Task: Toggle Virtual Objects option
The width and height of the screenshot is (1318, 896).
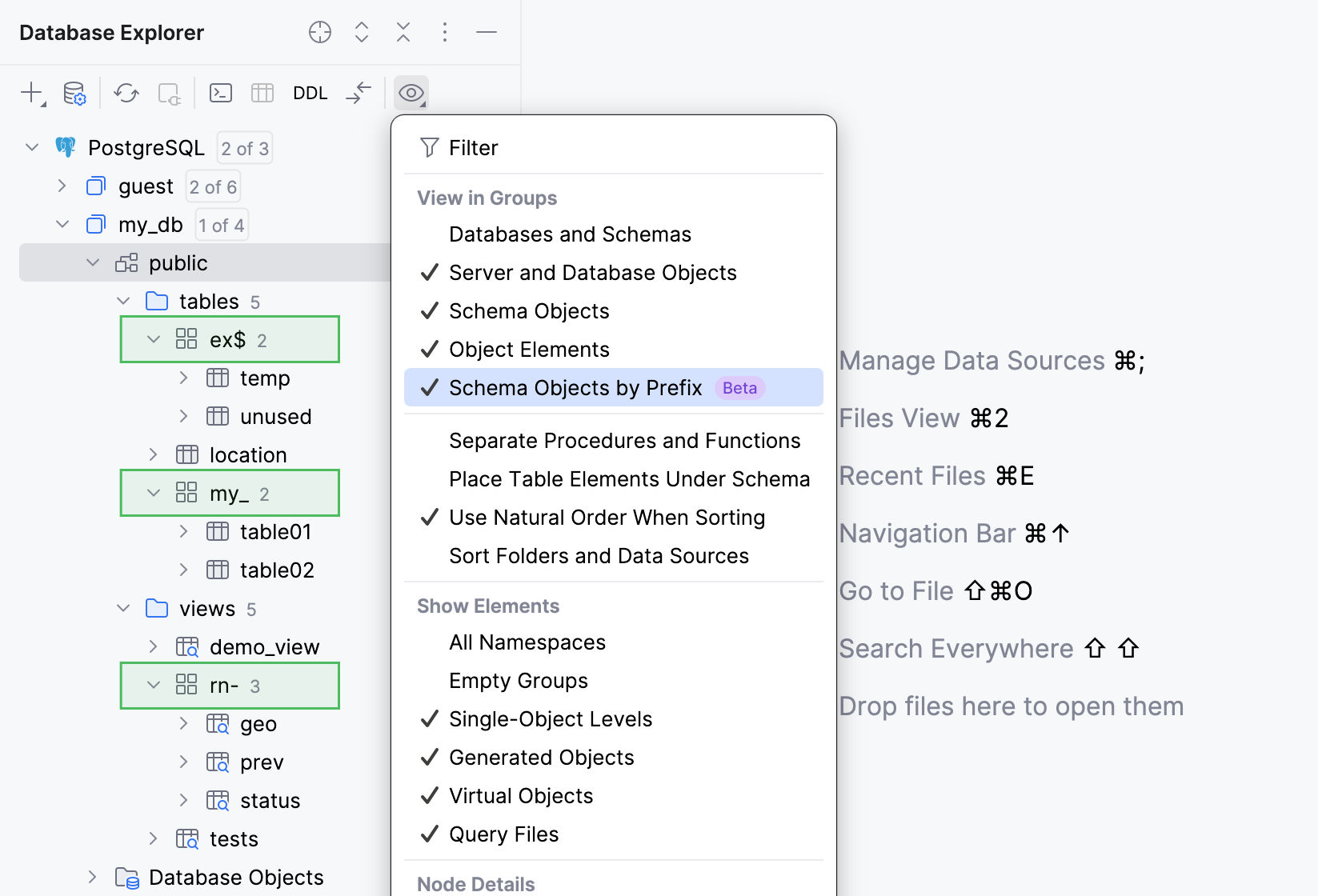Action: pyautogui.click(x=614, y=796)
